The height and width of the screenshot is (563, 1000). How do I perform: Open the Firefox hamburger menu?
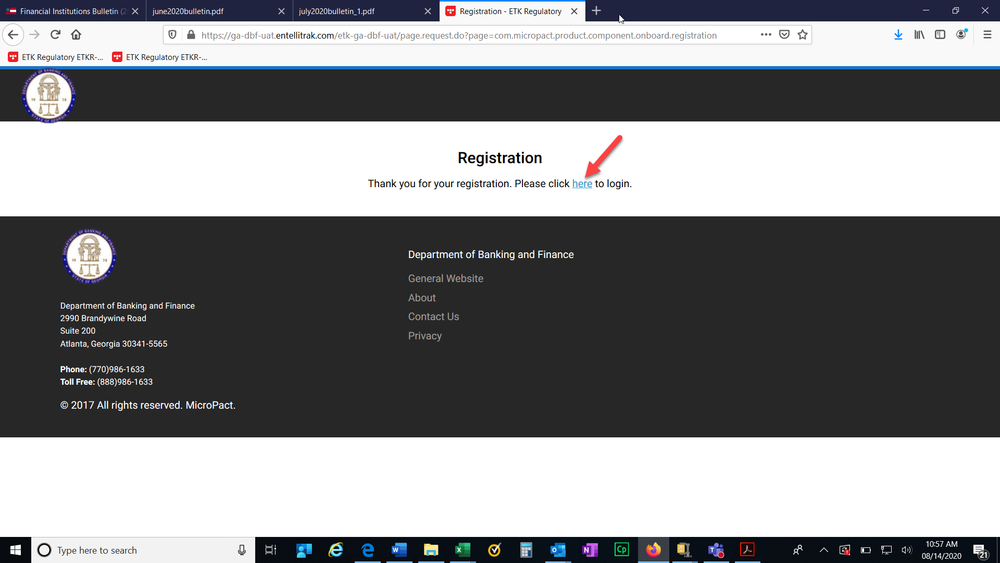[987, 34]
